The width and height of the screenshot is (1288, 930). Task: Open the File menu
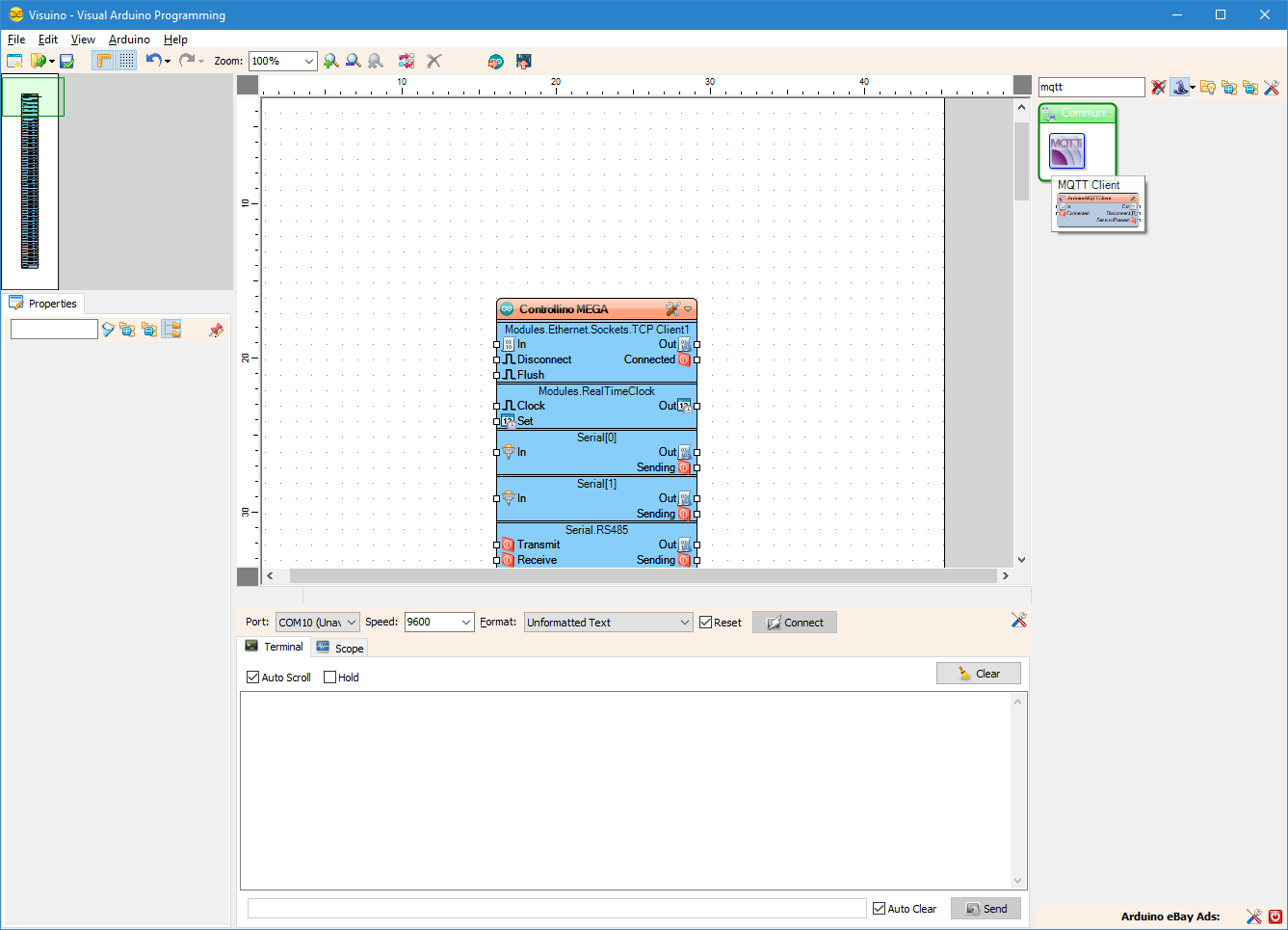point(16,40)
